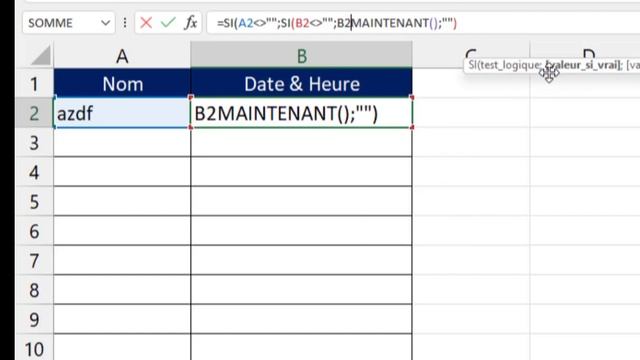The width and height of the screenshot is (640, 360).
Task: Open the Name Box dropdown showing SOMME
Action: (106, 23)
